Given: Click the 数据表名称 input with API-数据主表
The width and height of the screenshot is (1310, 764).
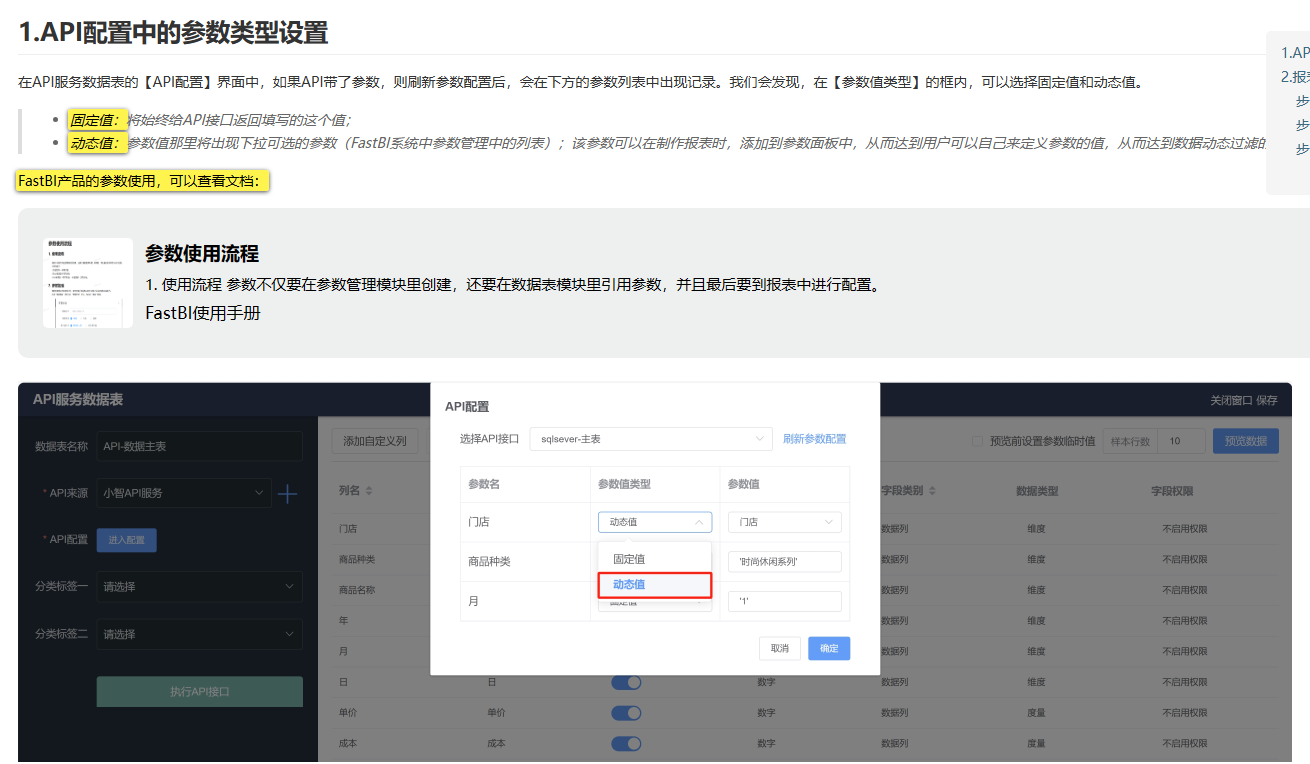Looking at the screenshot, I should (x=199, y=446).
